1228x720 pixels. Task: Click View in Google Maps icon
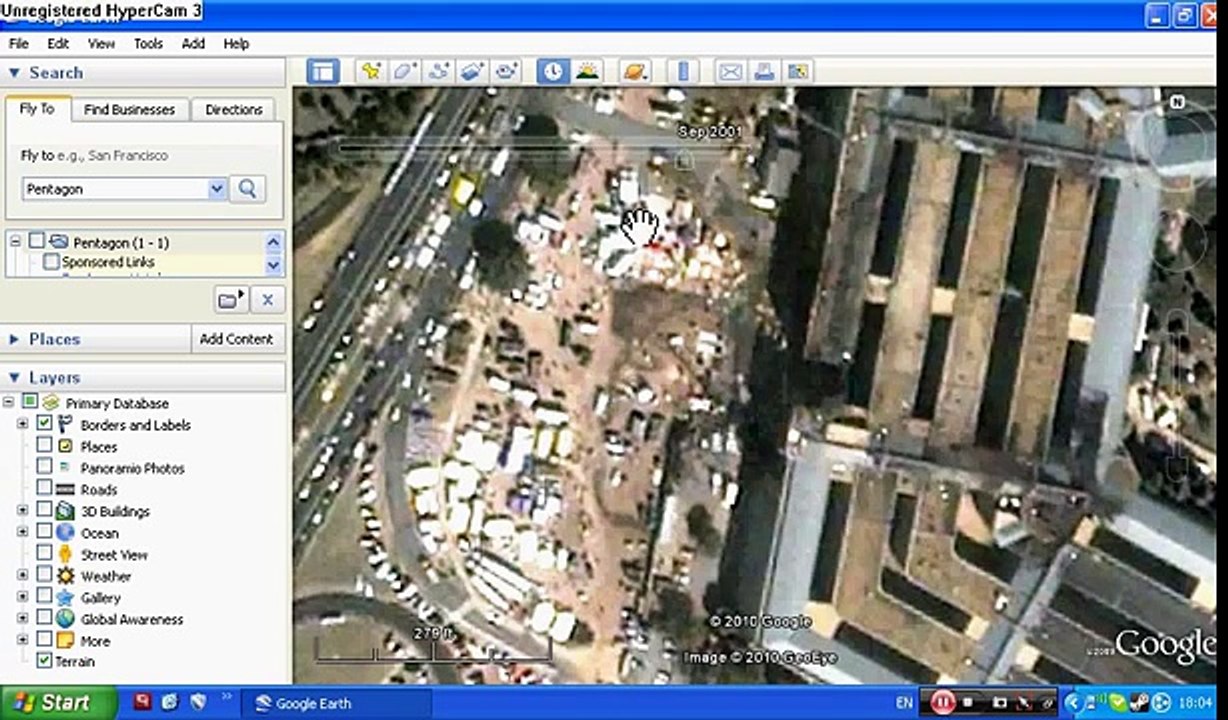(797, 71)
